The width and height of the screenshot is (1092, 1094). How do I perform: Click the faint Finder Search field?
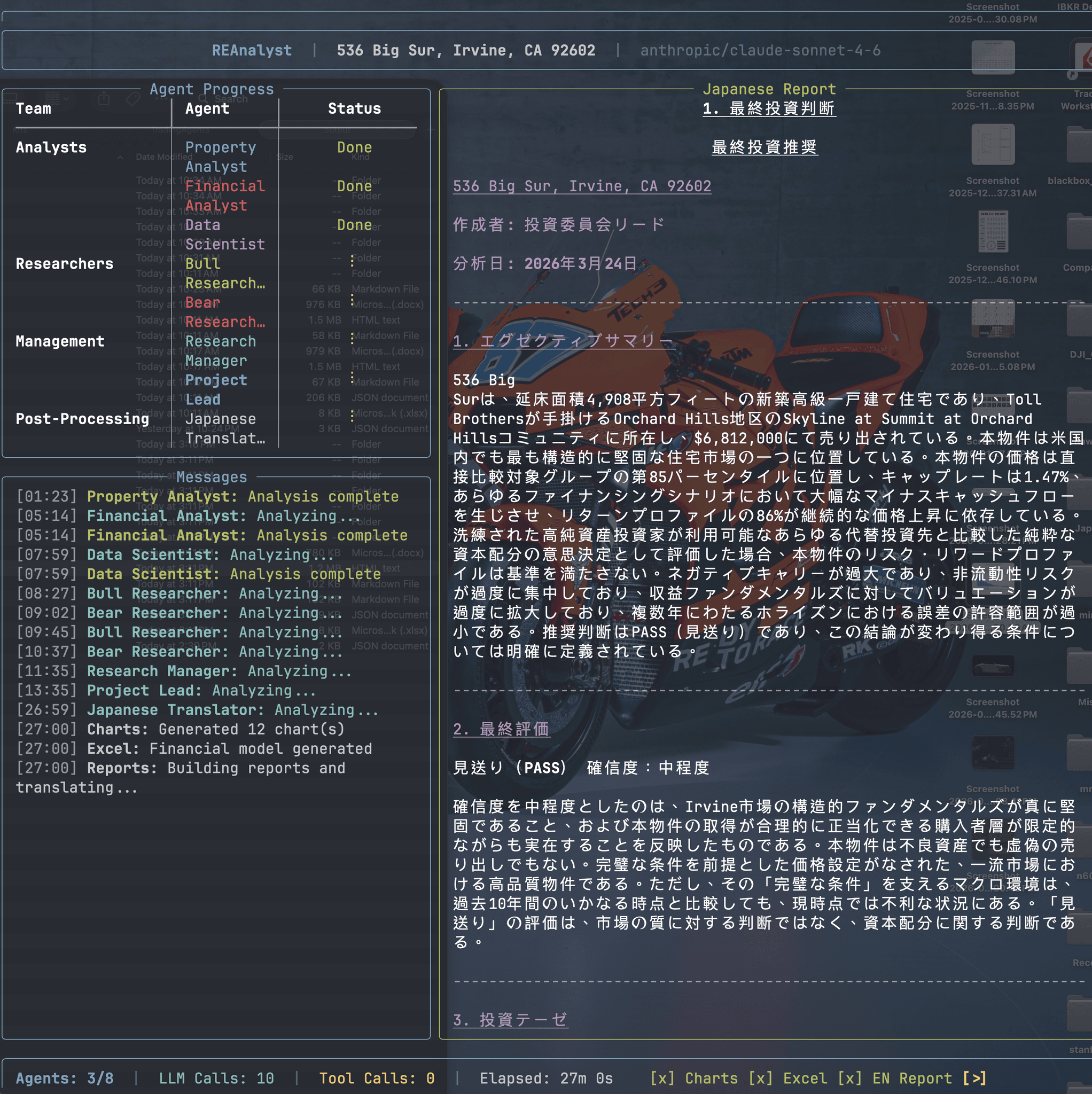pyautogui.click(x=231, y=99)
